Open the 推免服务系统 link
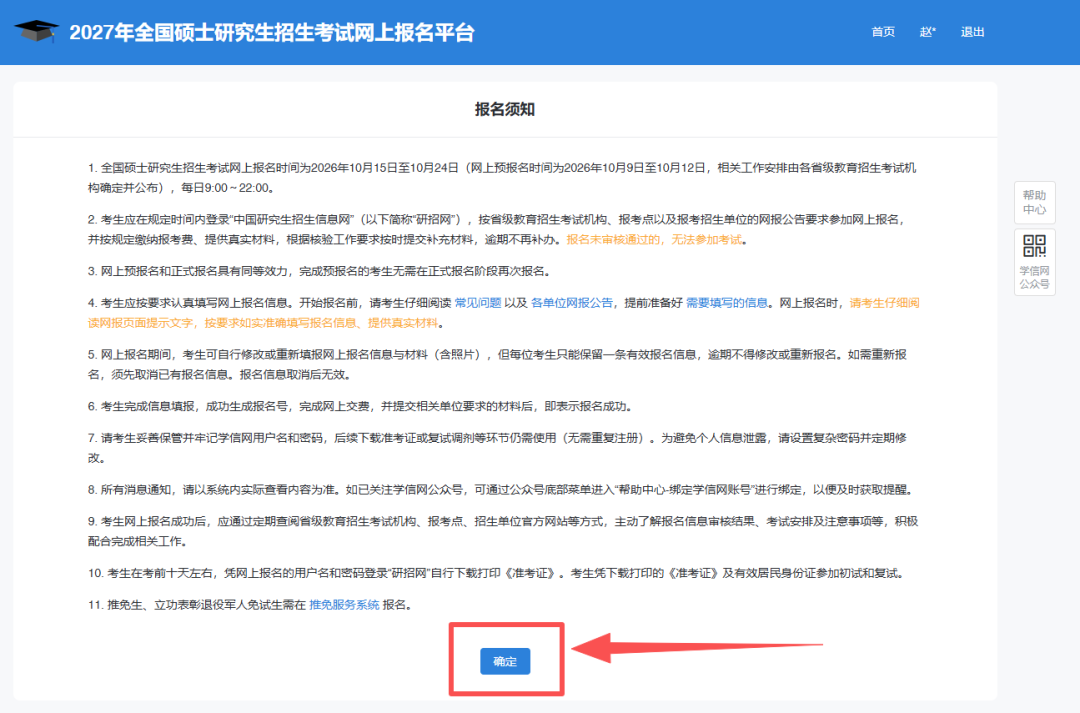This screenshot has width=1080, height=713. pos(344,605)
